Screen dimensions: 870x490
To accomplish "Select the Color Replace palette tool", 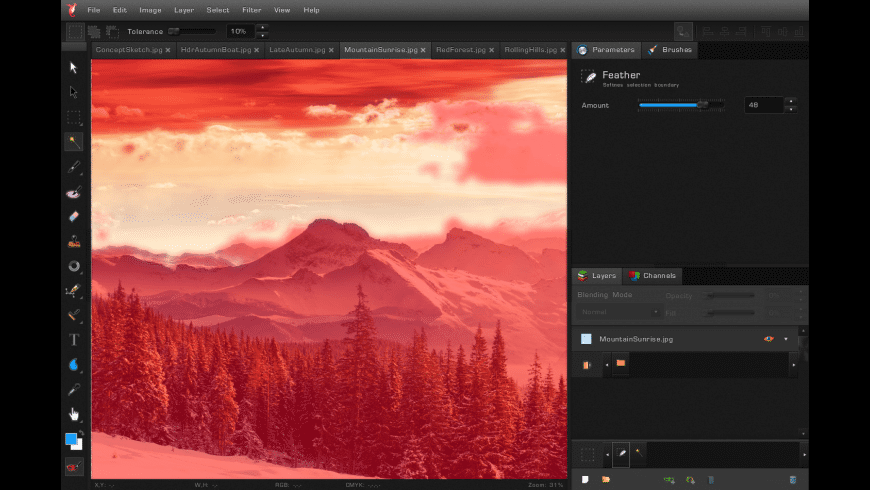I will click(73, 192).
